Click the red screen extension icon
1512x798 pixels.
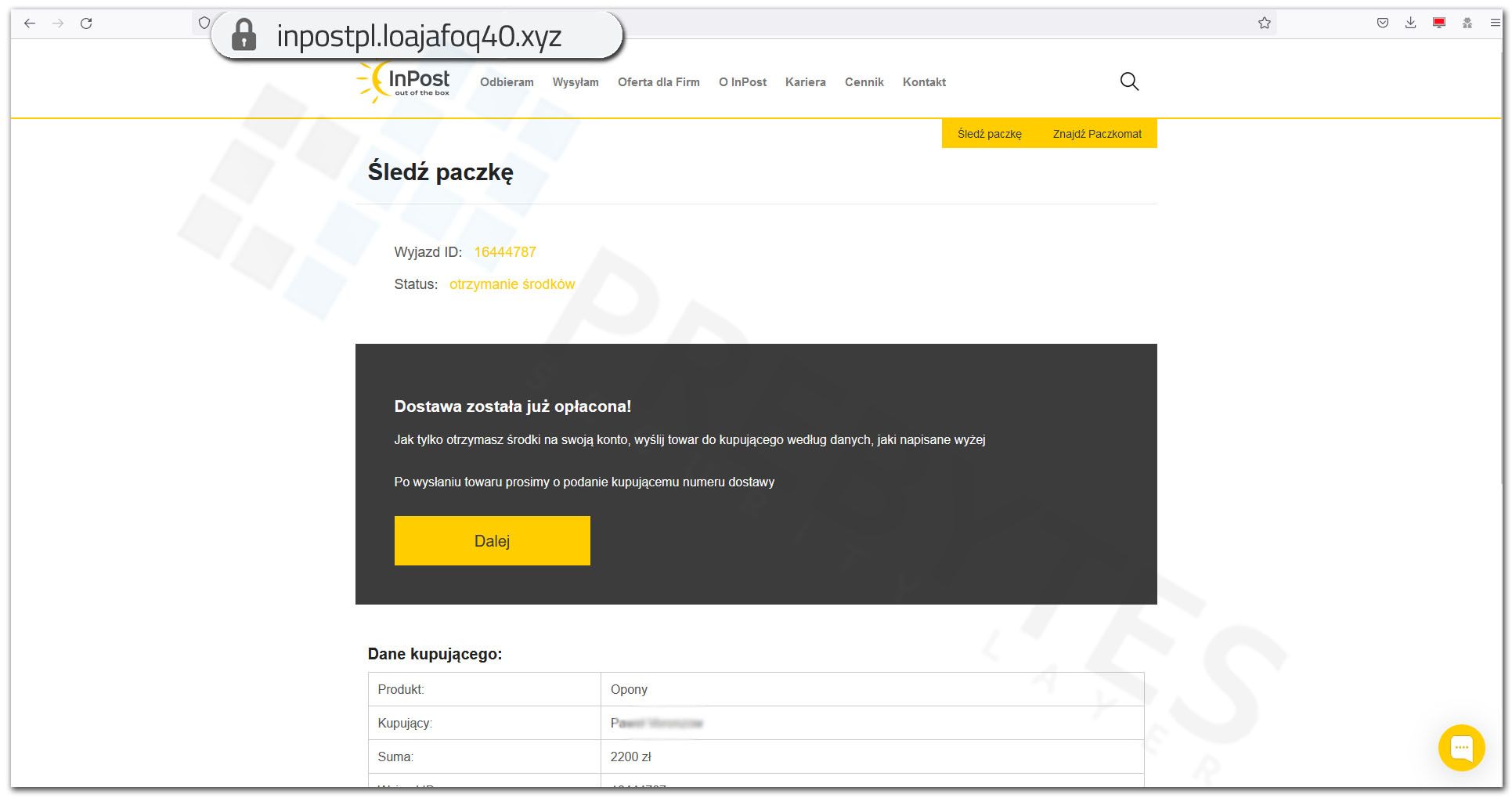point(1439,23)
